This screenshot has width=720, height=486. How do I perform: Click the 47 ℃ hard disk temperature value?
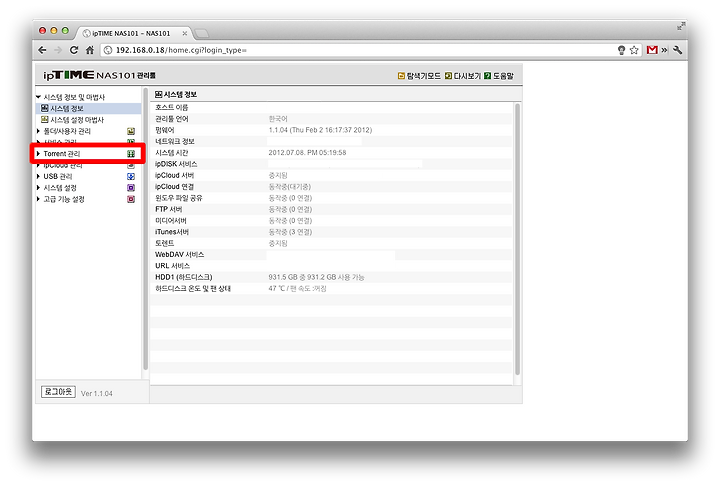(297, 289)
